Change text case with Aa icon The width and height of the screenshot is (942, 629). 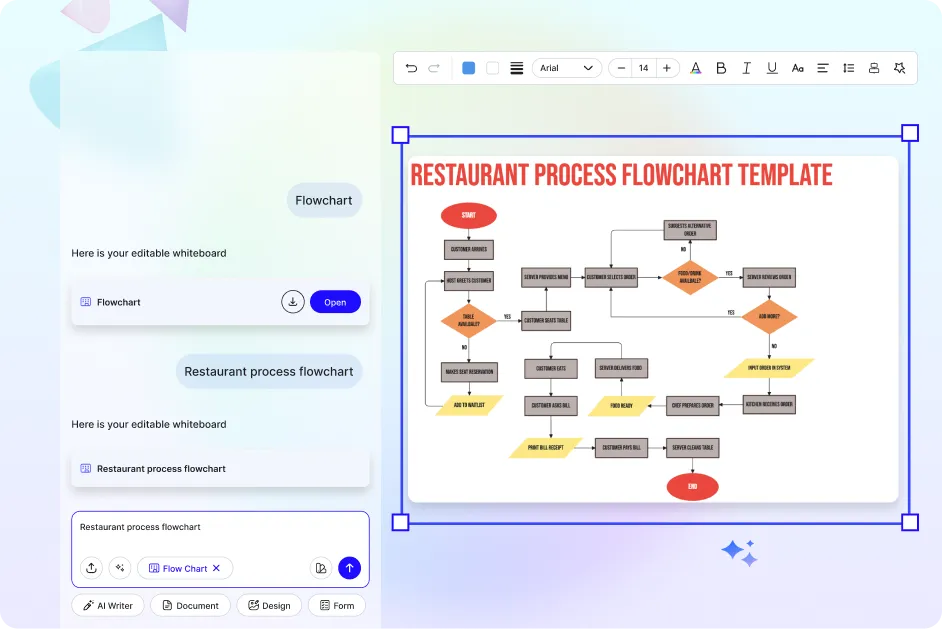pos(797,68)
